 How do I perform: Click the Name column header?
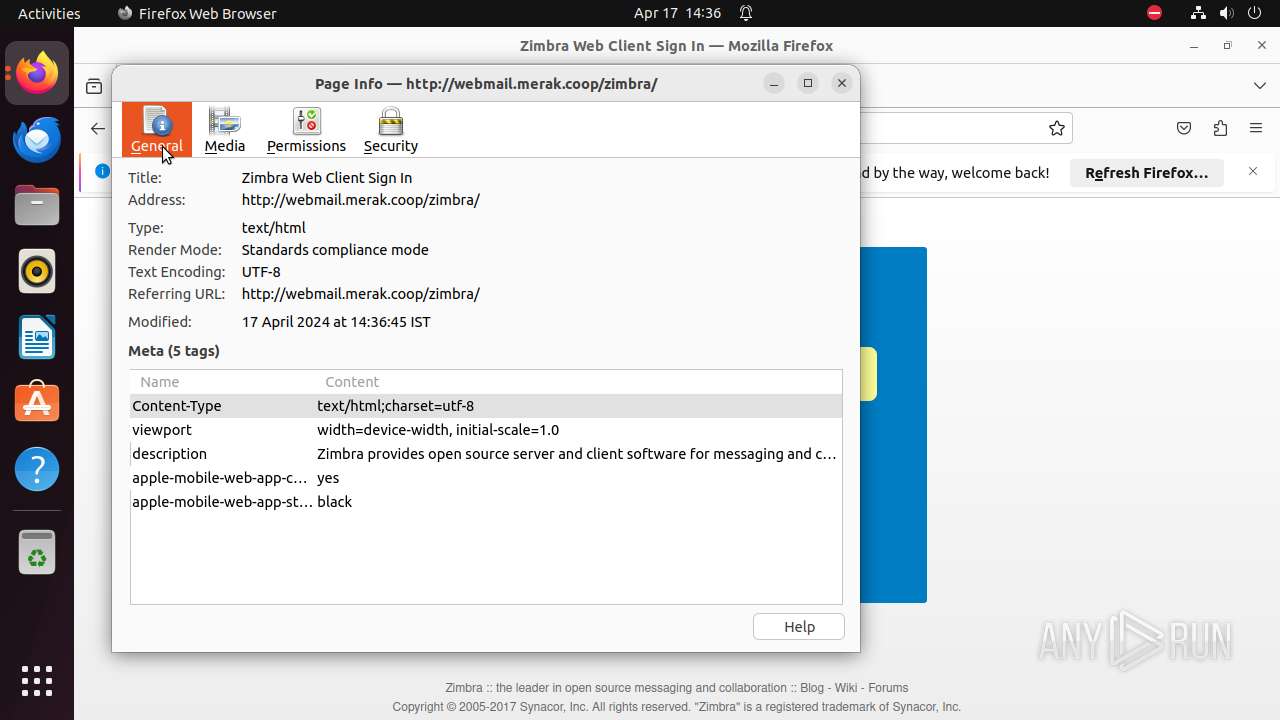tap(223, 382)
